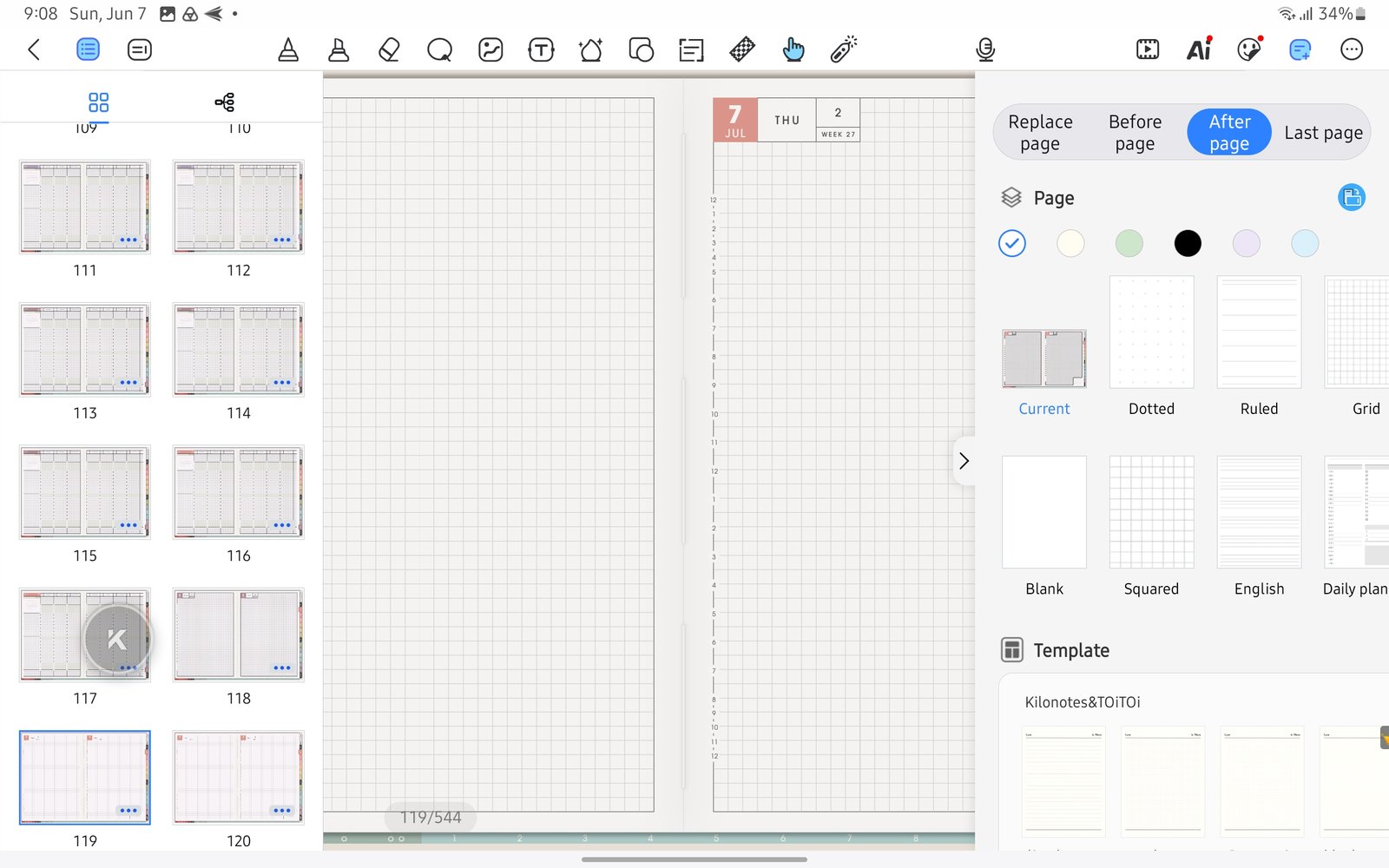Pick the Dotted page template
This screenshot has height=868, width=1389.
[1151, 332]
